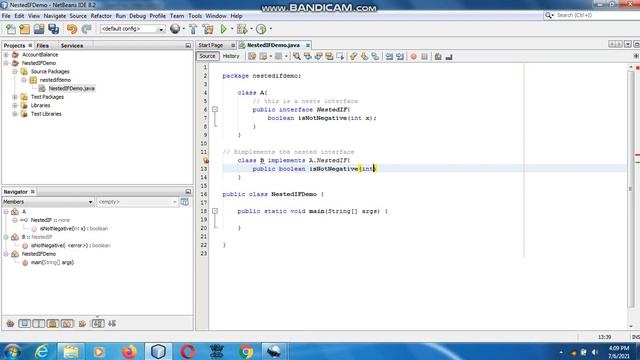This screenshot has height=360, width=640.
Task: Click the Uncomment icon in editor toolbar
Action: [449, 57]
